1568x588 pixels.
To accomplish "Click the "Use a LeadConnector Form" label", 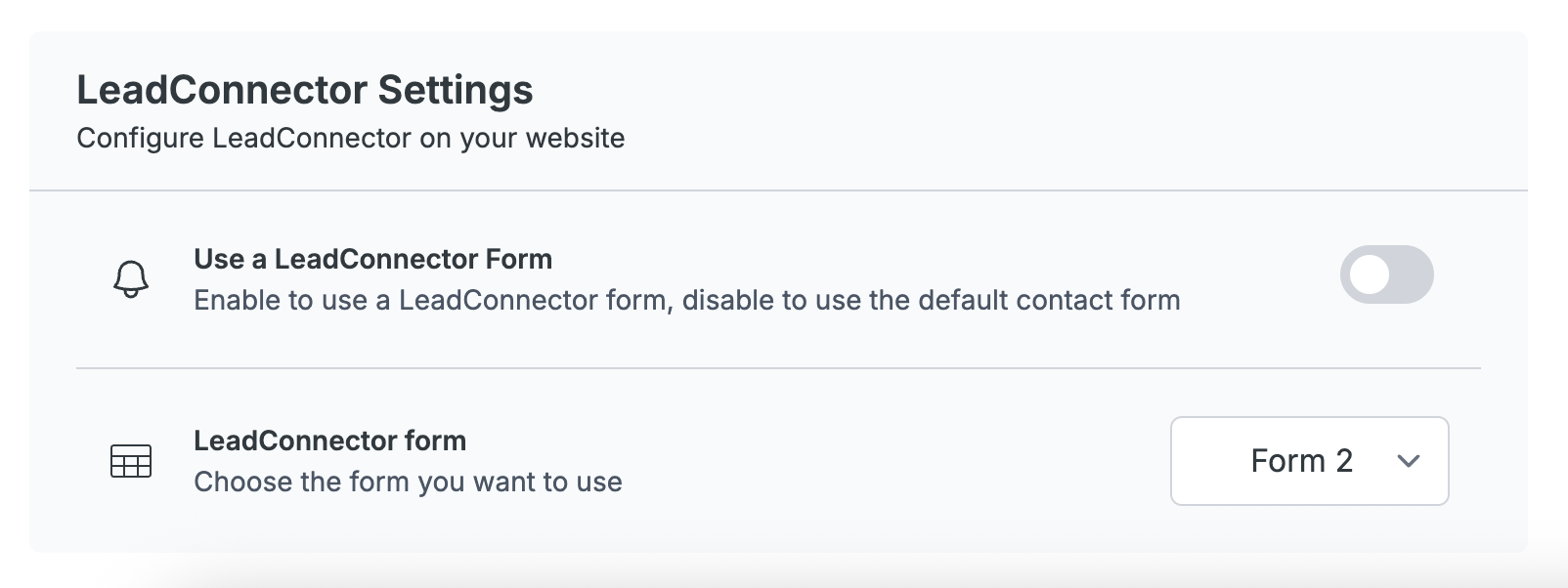I will click(x=372, y=259).
